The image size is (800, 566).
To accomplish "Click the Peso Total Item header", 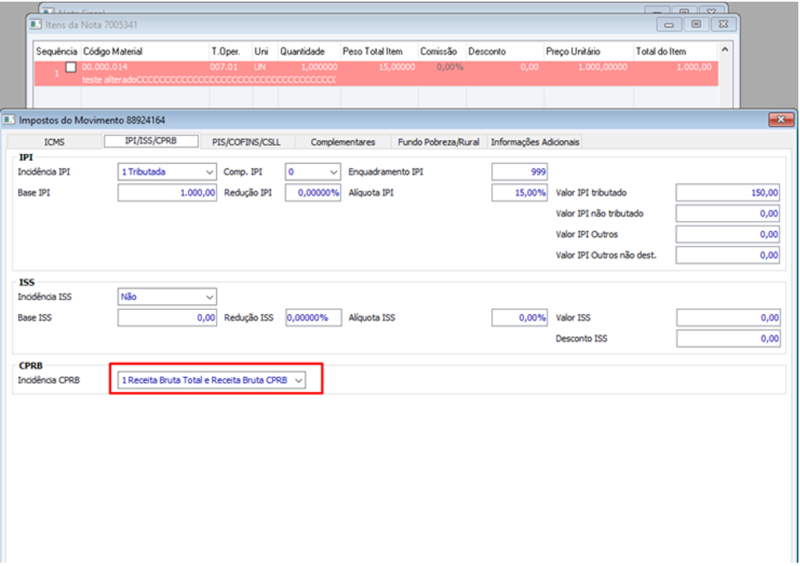I will point(379,52).
